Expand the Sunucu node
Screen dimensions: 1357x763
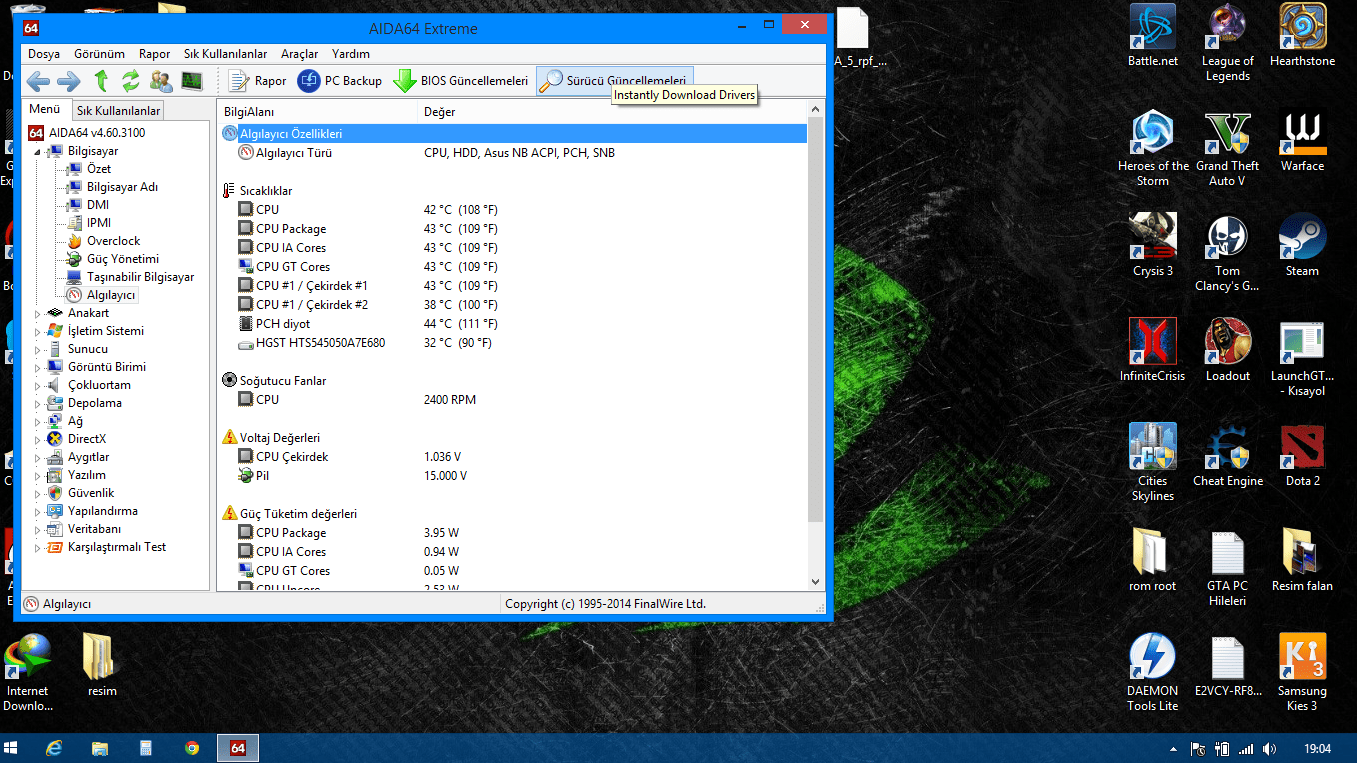tap(39, 349)
